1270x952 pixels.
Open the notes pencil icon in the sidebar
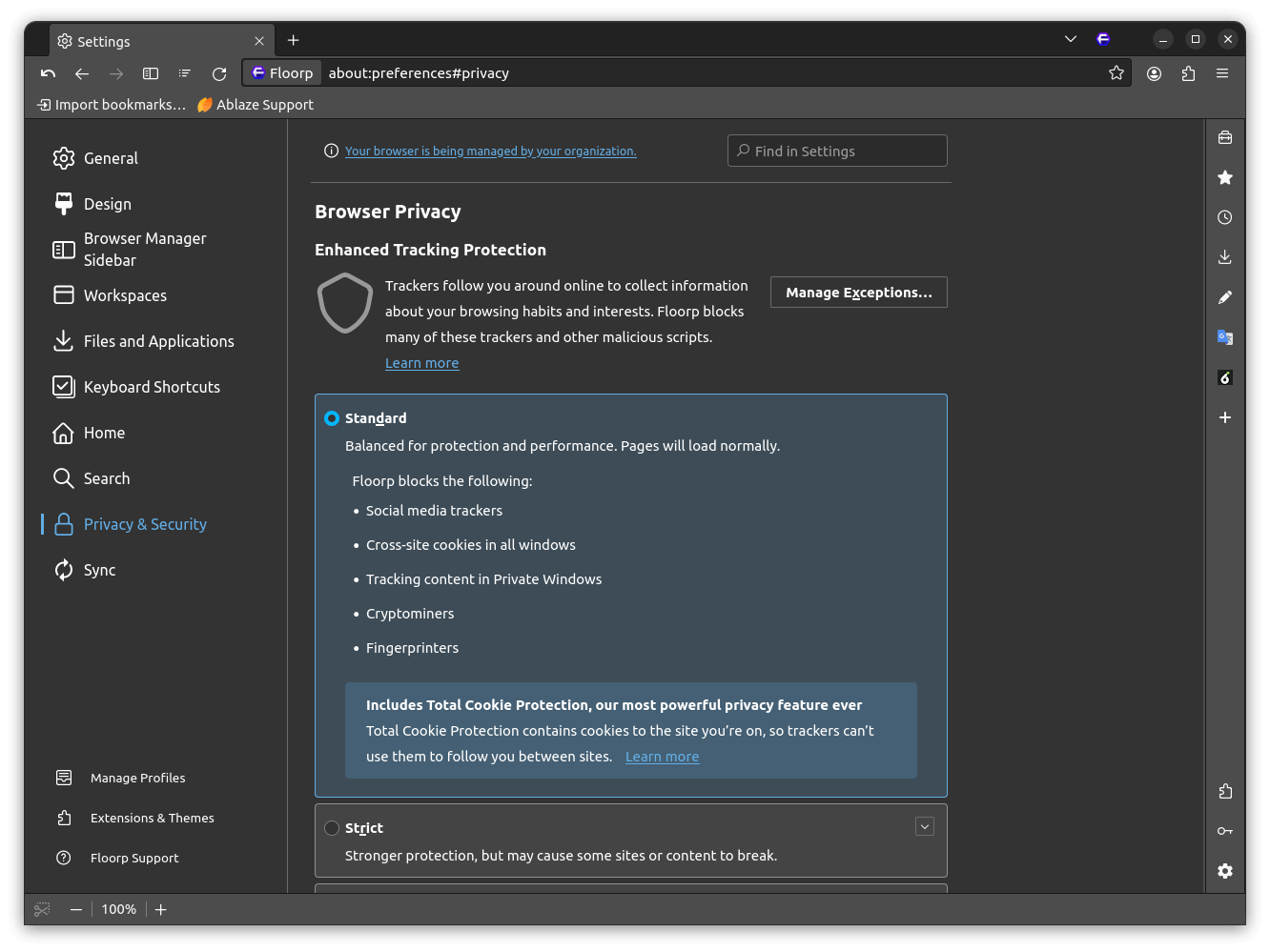(1225, 297)
